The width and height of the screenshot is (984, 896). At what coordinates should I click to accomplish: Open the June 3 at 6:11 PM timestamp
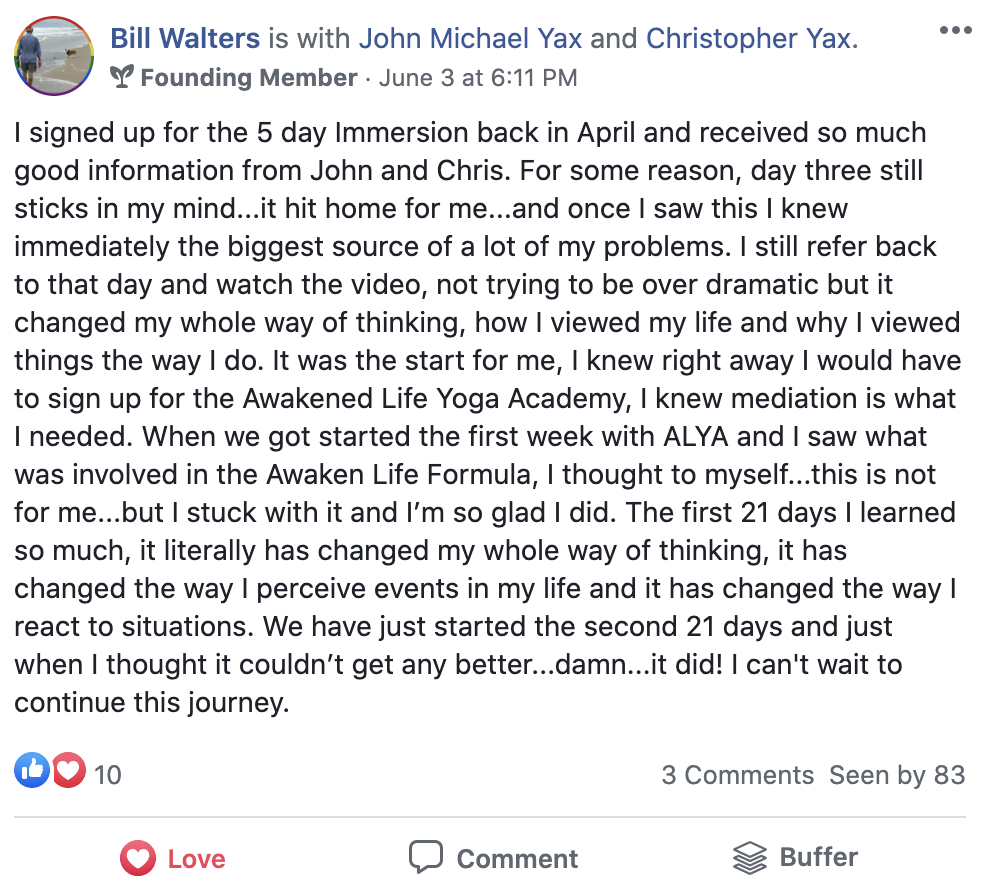click(478, 78)
